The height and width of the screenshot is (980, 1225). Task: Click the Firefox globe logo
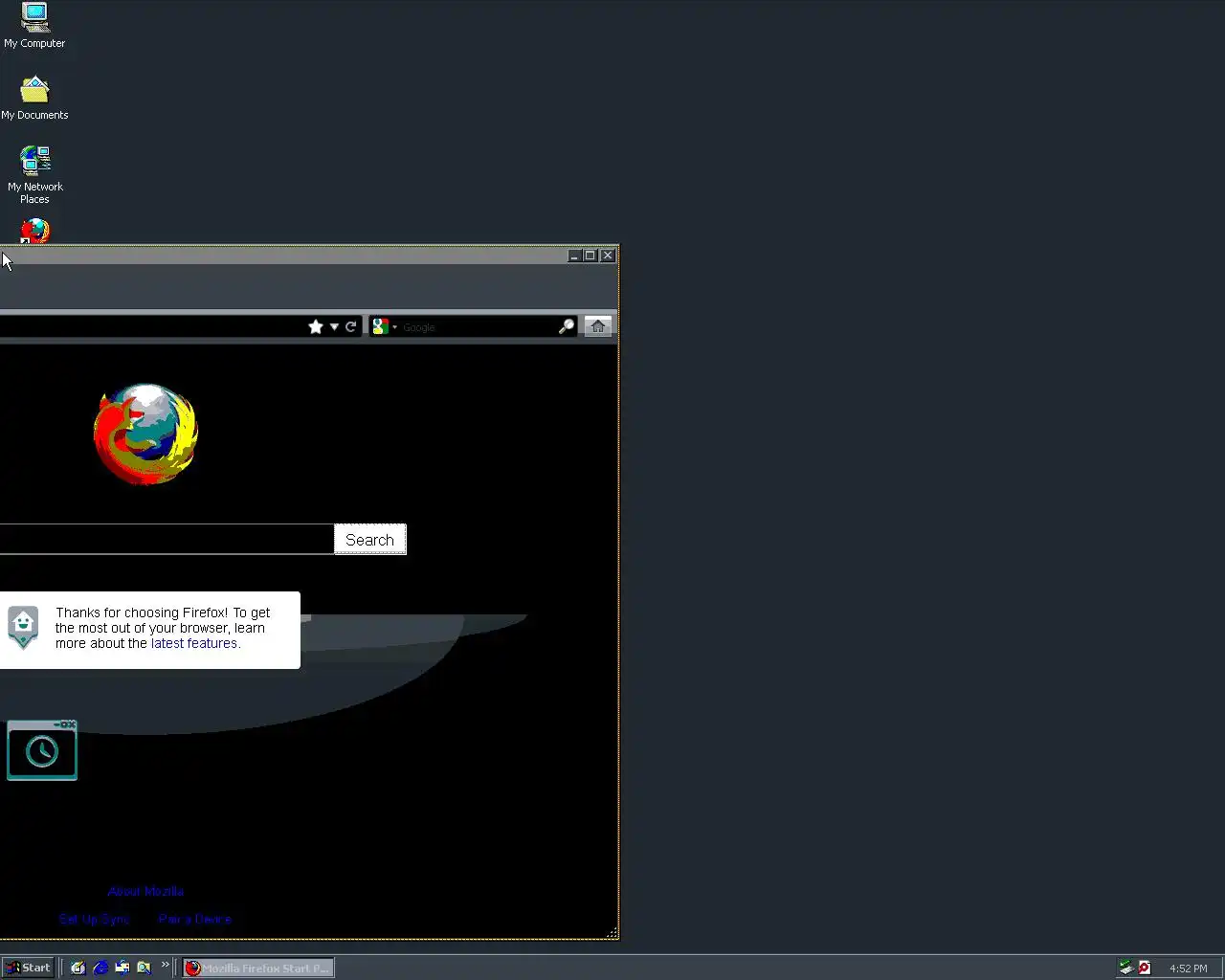(145, 434)
